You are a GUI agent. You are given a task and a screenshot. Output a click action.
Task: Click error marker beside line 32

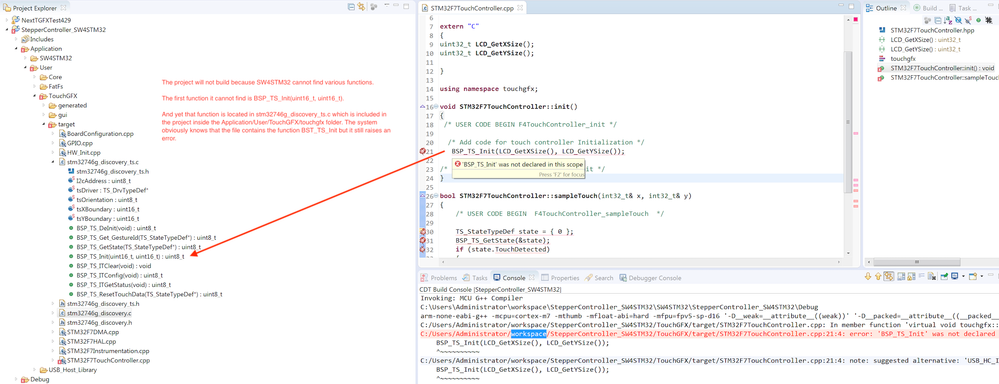(423, 250)
